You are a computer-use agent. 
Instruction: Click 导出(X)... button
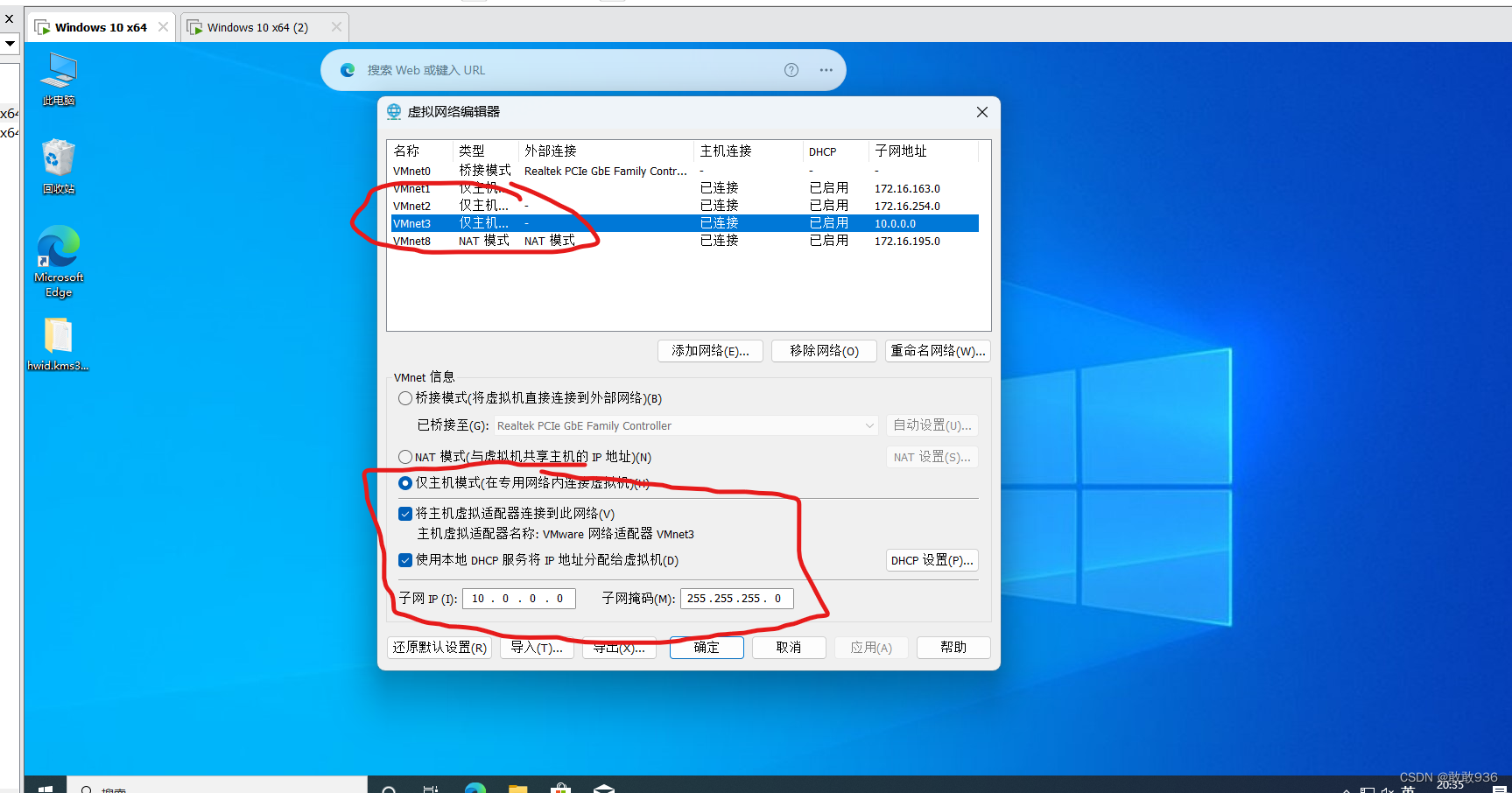619,648
